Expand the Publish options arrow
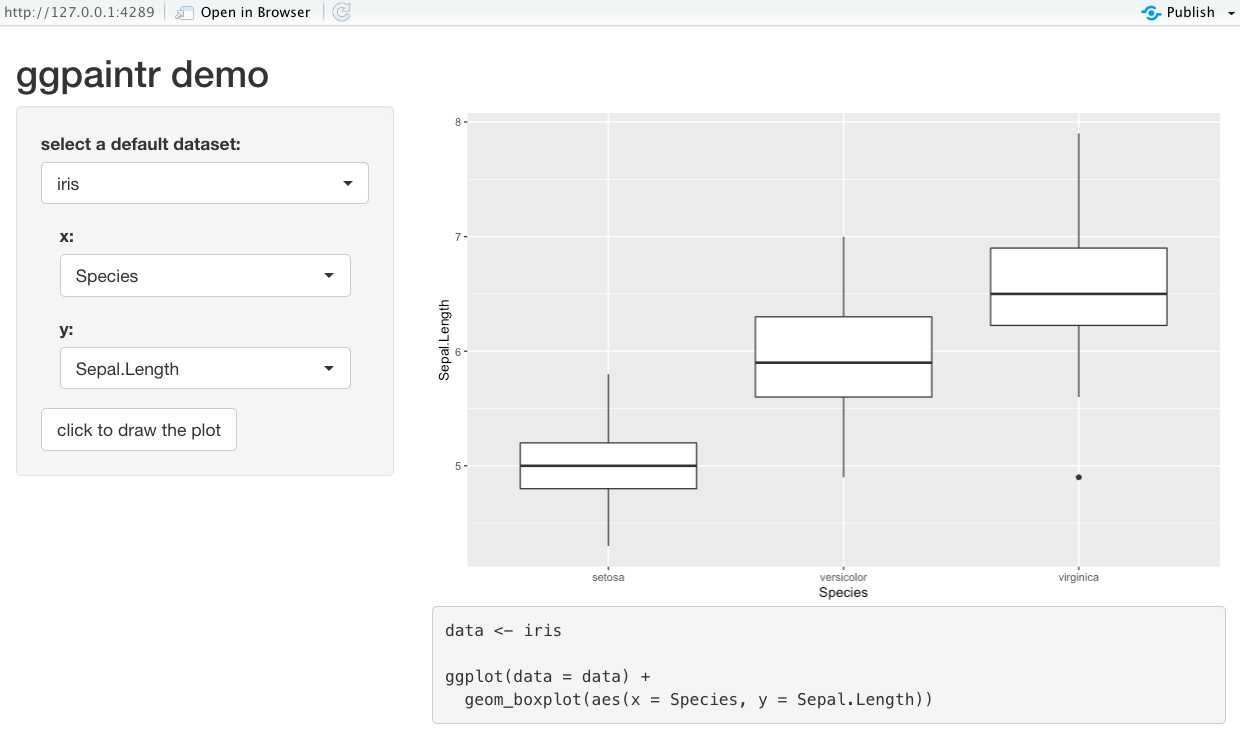This screenshot has width=1240, height=742. (x=1231, y=13)
